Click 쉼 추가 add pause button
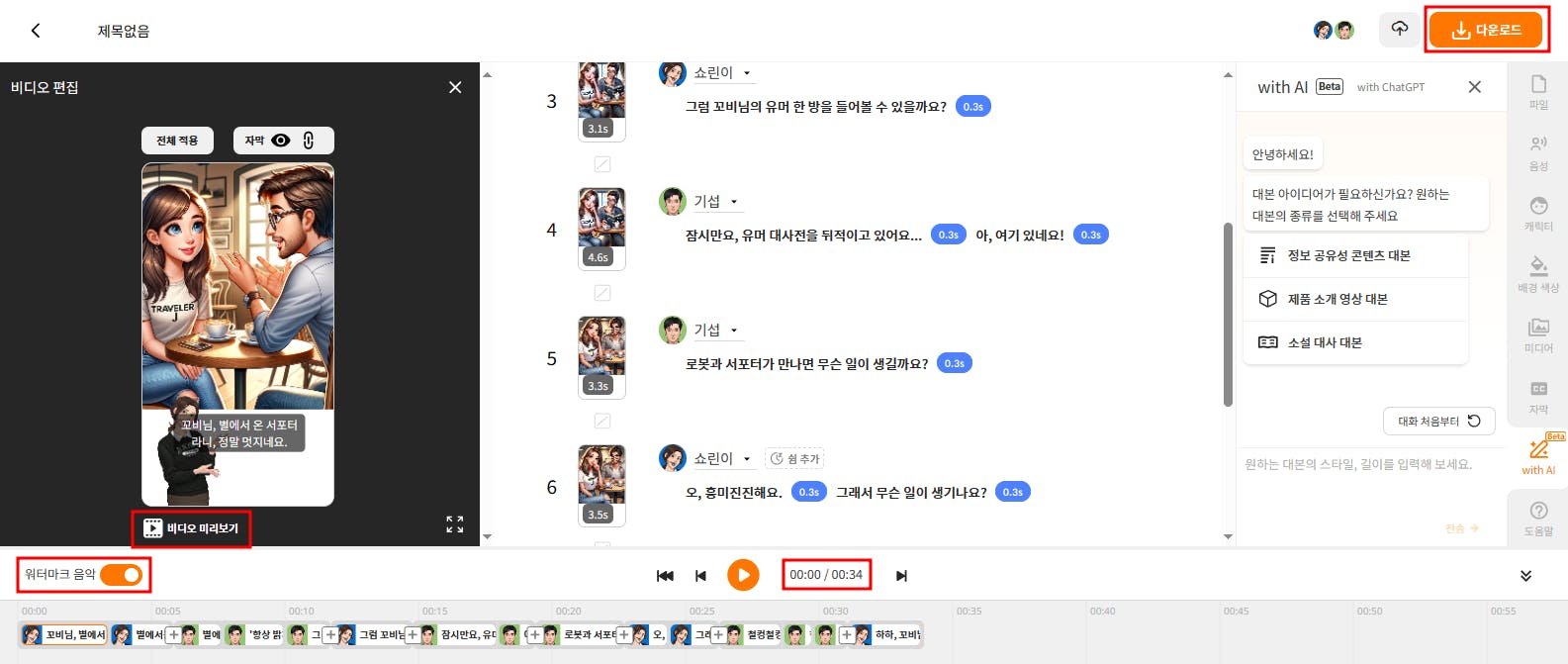 (795, 459)
